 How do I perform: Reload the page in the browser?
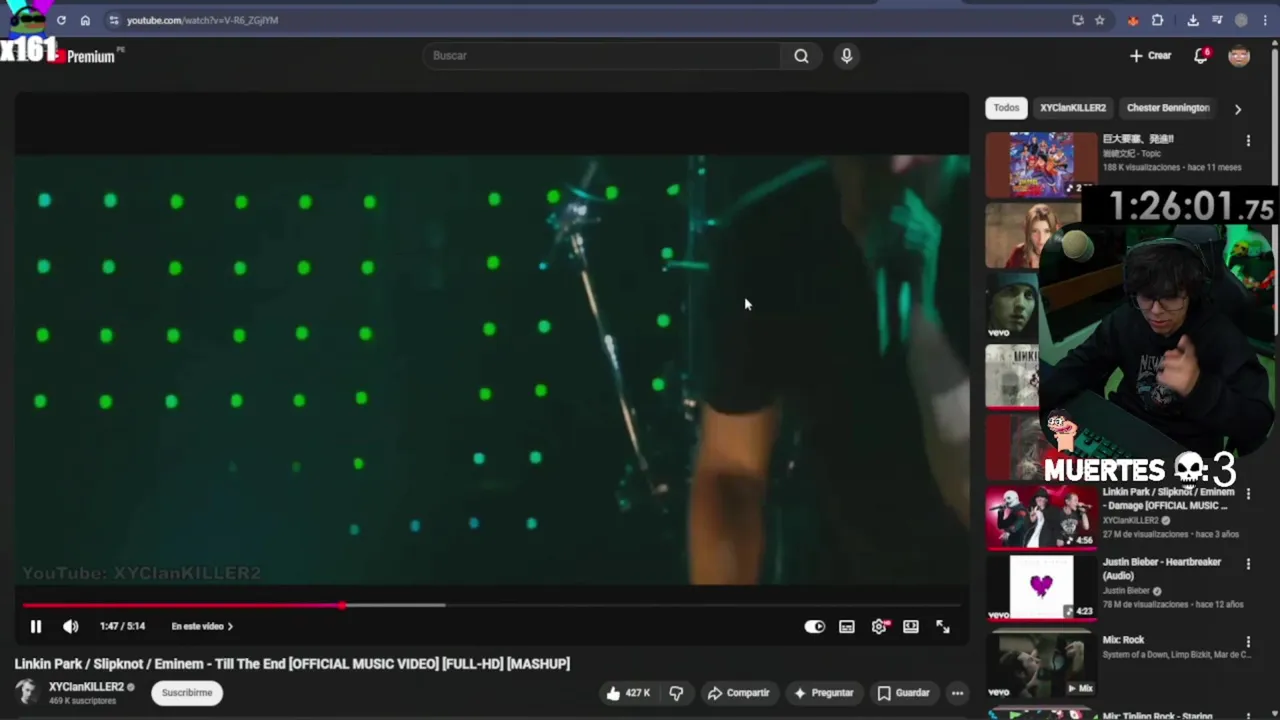pyautogui.click(x=61, y=20)
